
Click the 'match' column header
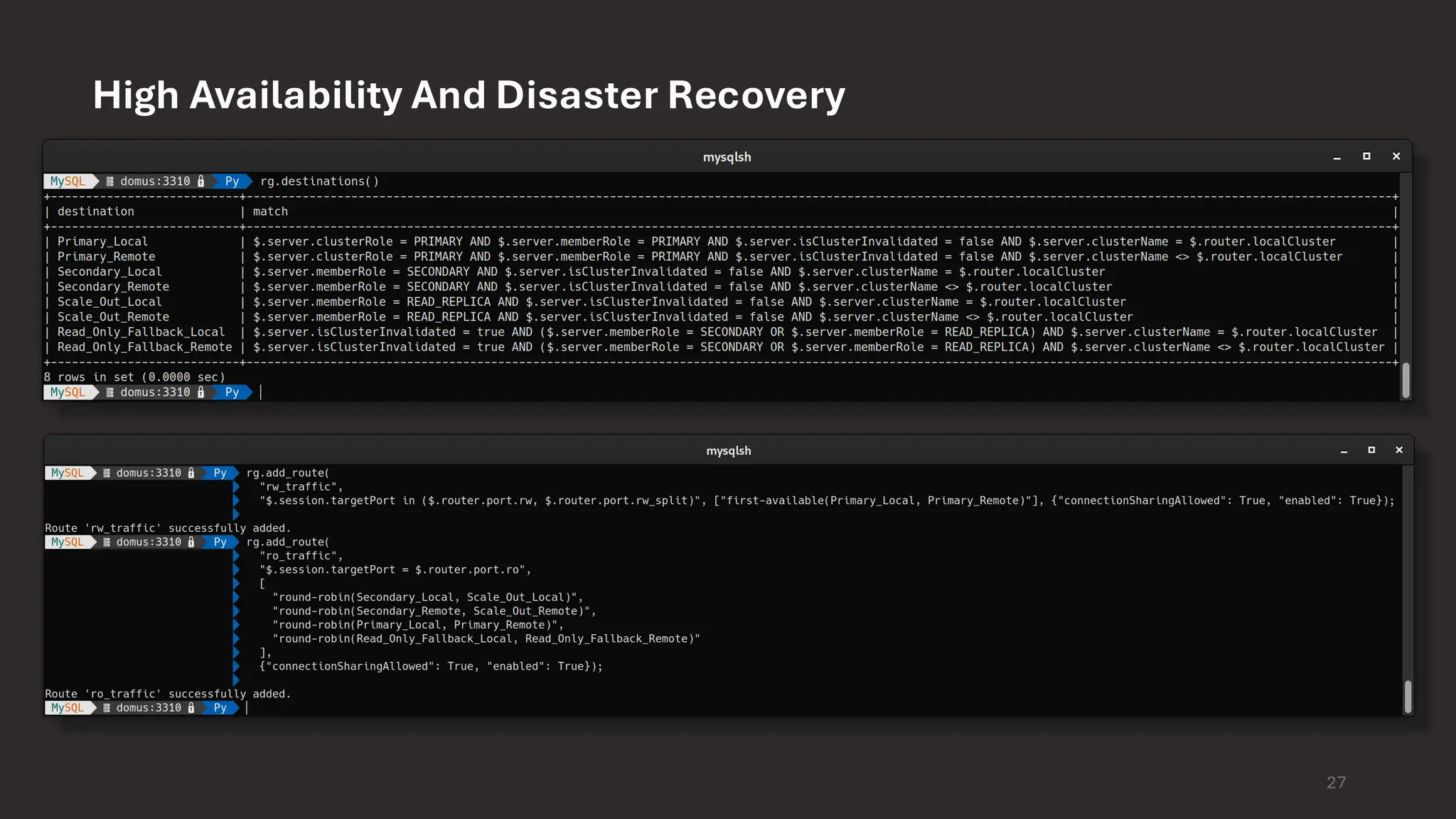point(270,212)
